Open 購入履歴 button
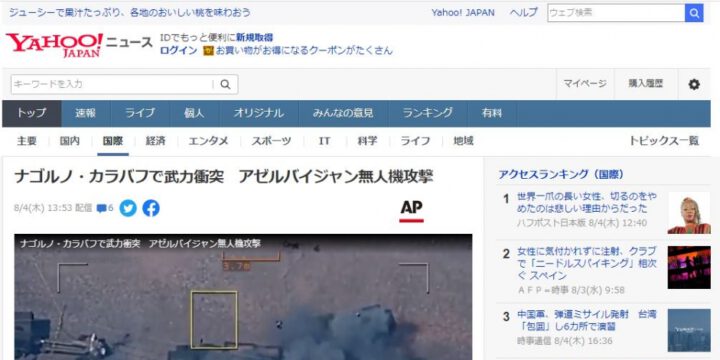Screen dimensions: 720x360 pos(646,84)
